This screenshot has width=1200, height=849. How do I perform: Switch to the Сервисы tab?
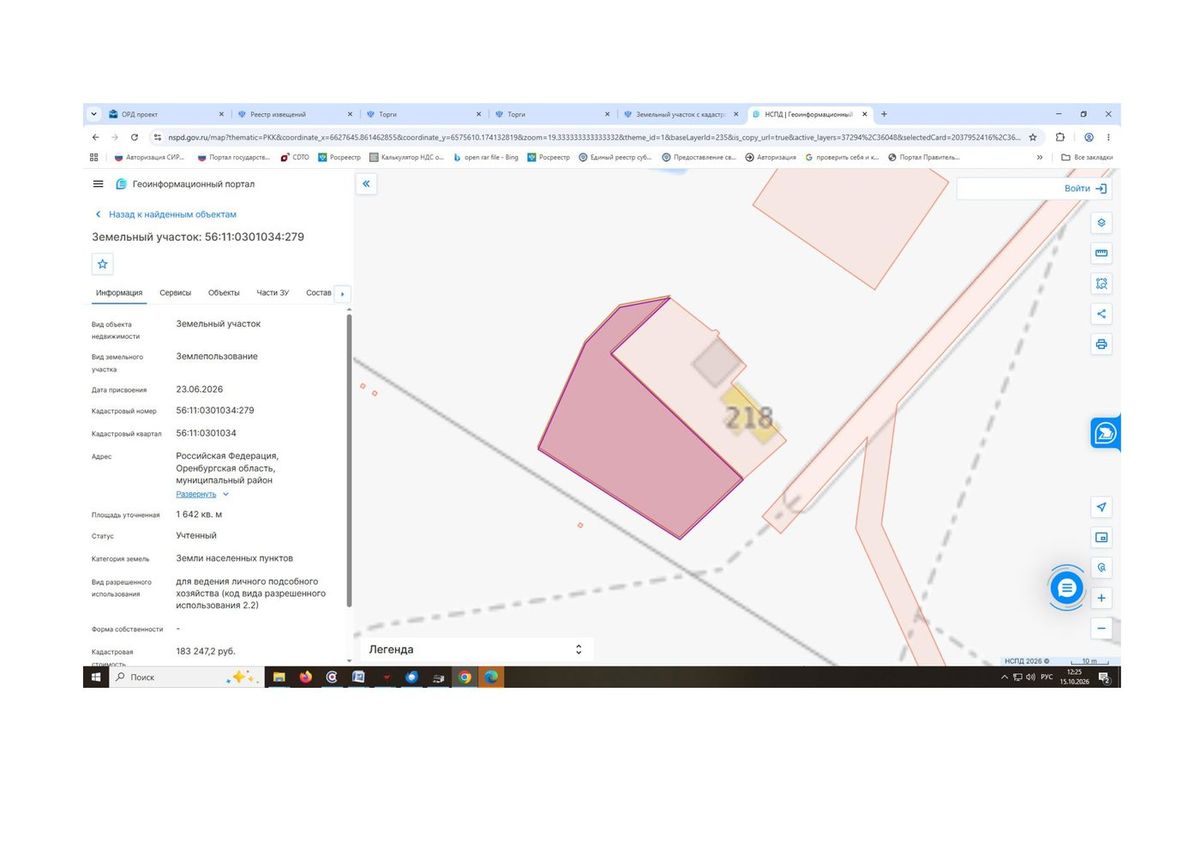175,293
